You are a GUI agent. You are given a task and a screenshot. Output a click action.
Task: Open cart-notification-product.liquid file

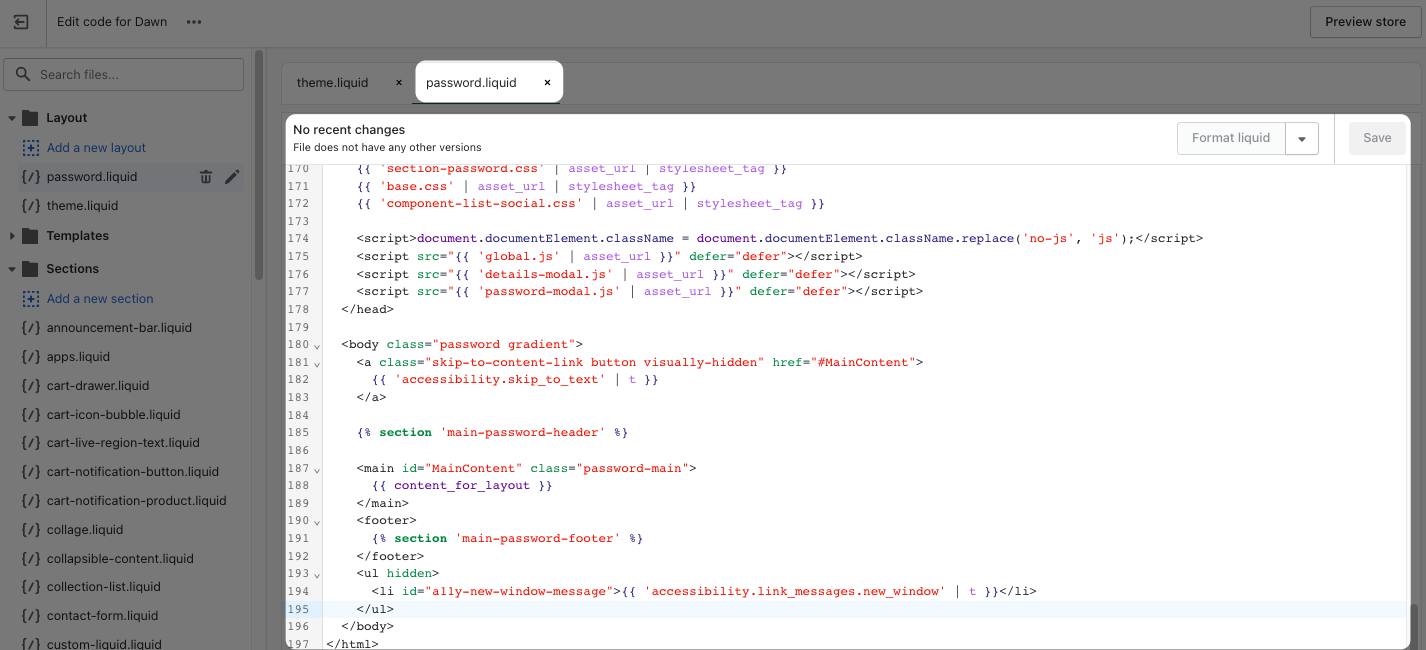pos(136,501)
